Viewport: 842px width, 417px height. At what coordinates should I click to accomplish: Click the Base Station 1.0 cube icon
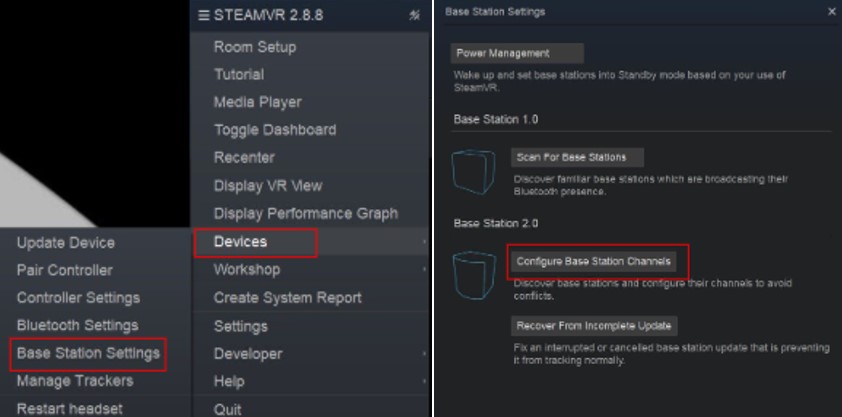click(473, 172)
